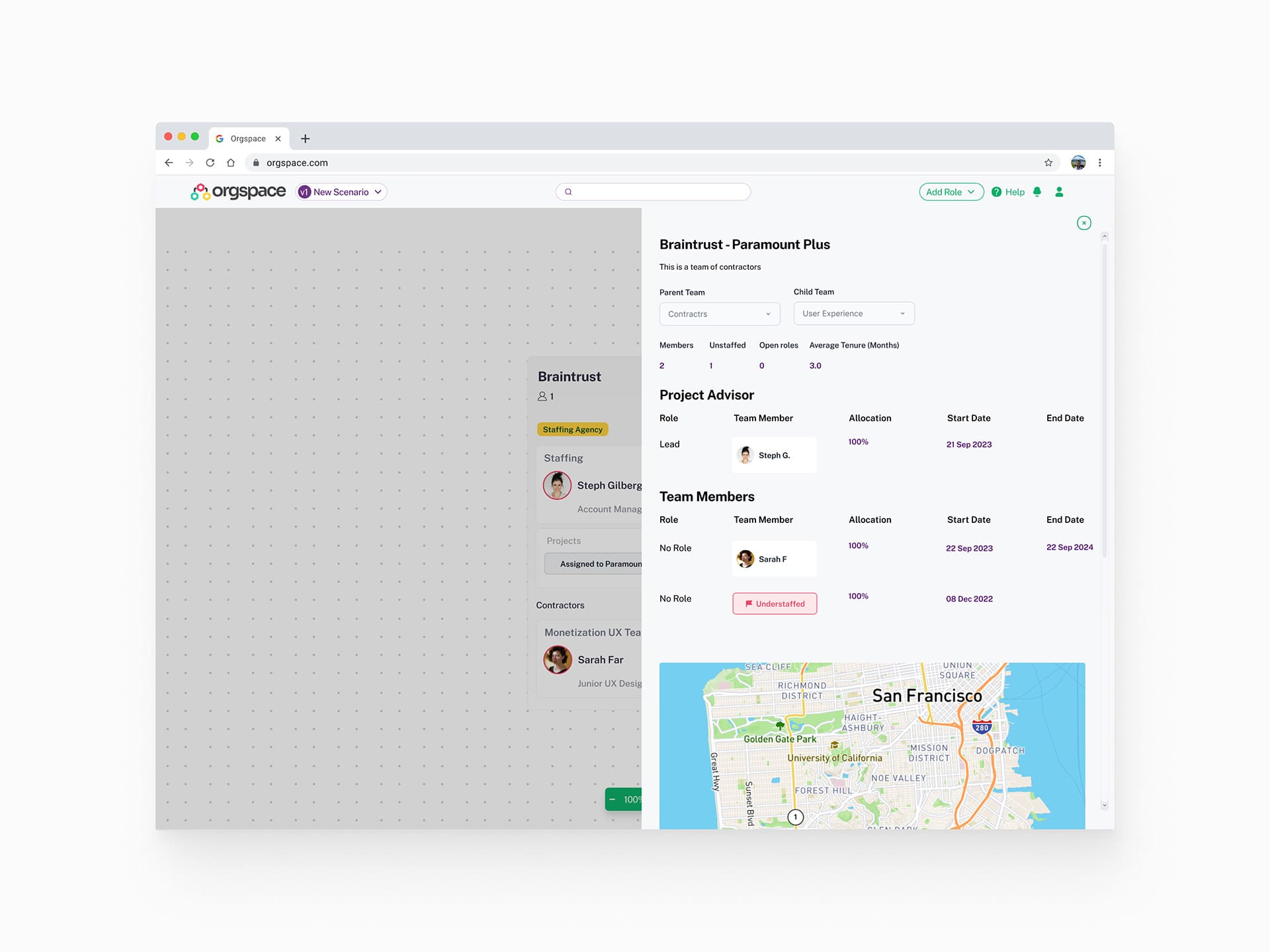Switch to the Orgspace tab

click(249, 139)
